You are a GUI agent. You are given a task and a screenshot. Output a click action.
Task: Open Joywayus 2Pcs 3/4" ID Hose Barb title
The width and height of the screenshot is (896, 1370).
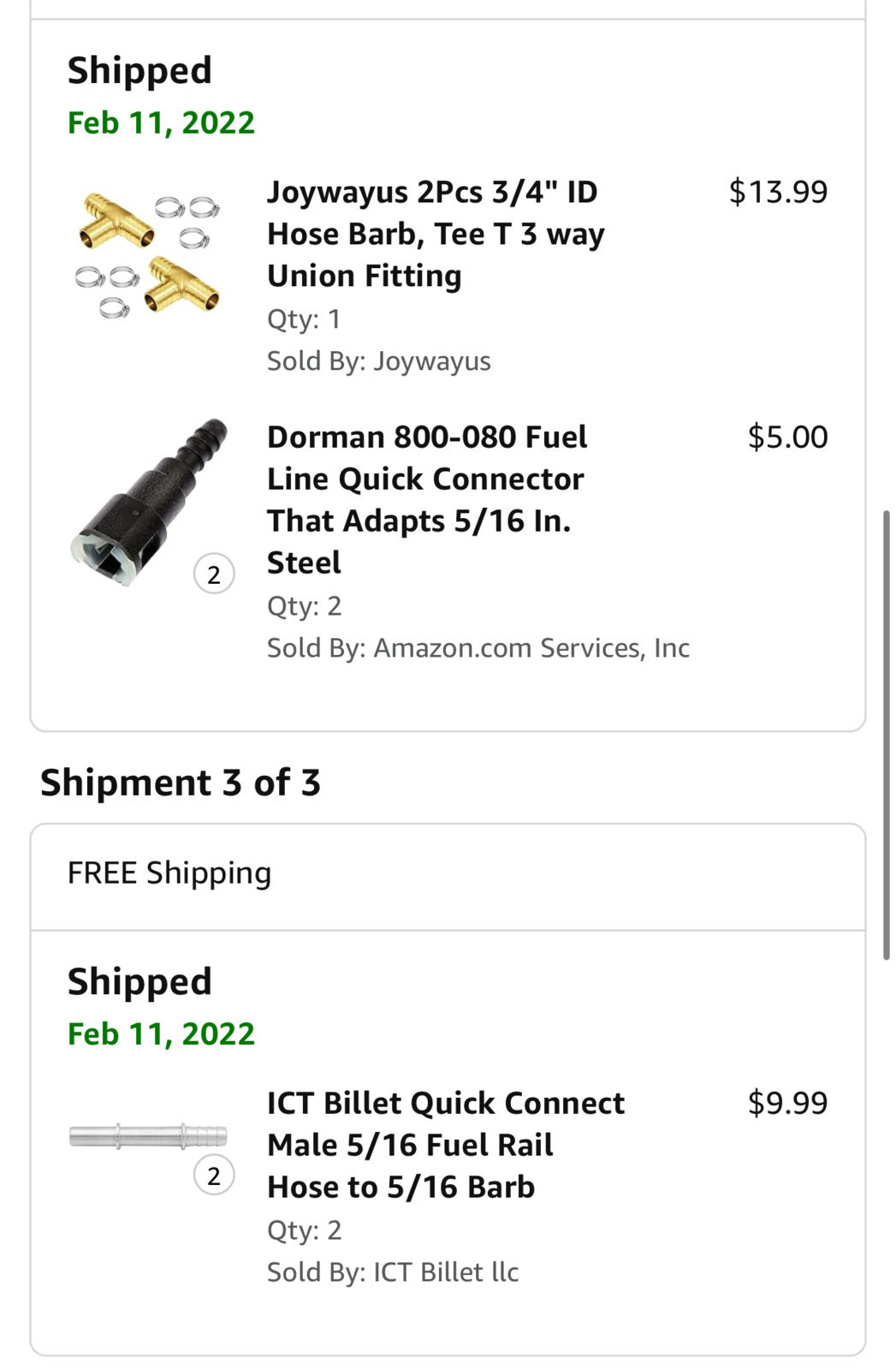pos(436,234)
